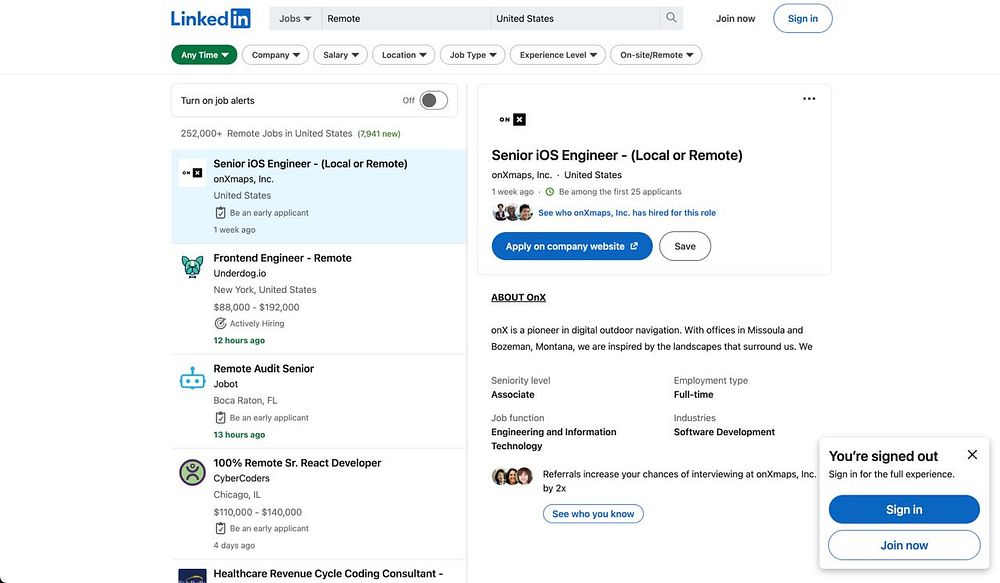The image size is (1000, 583).
Task: Click the LinkedIn logo
Action: [211, 18]
